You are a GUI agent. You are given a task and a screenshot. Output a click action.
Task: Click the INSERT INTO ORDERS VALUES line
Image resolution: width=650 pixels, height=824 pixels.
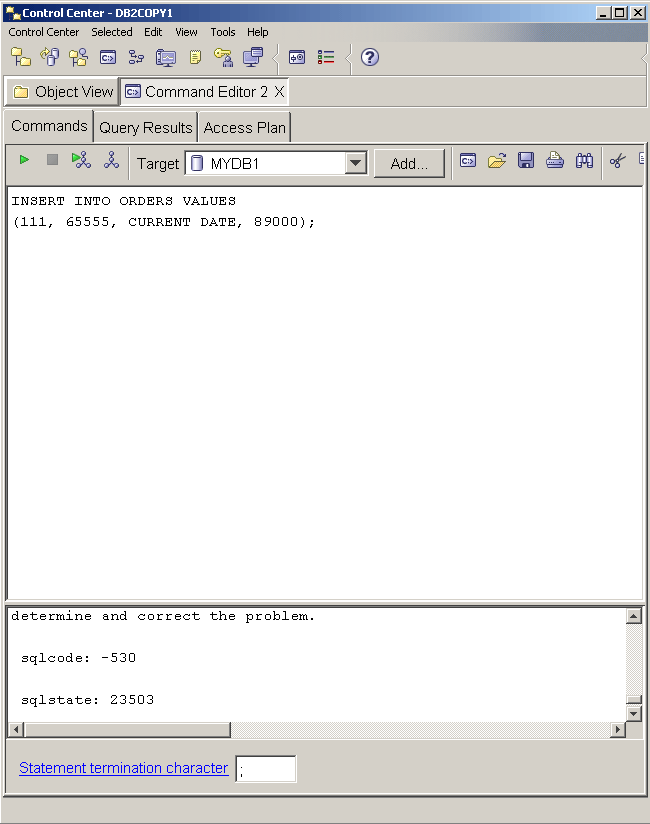coord(123,201)
